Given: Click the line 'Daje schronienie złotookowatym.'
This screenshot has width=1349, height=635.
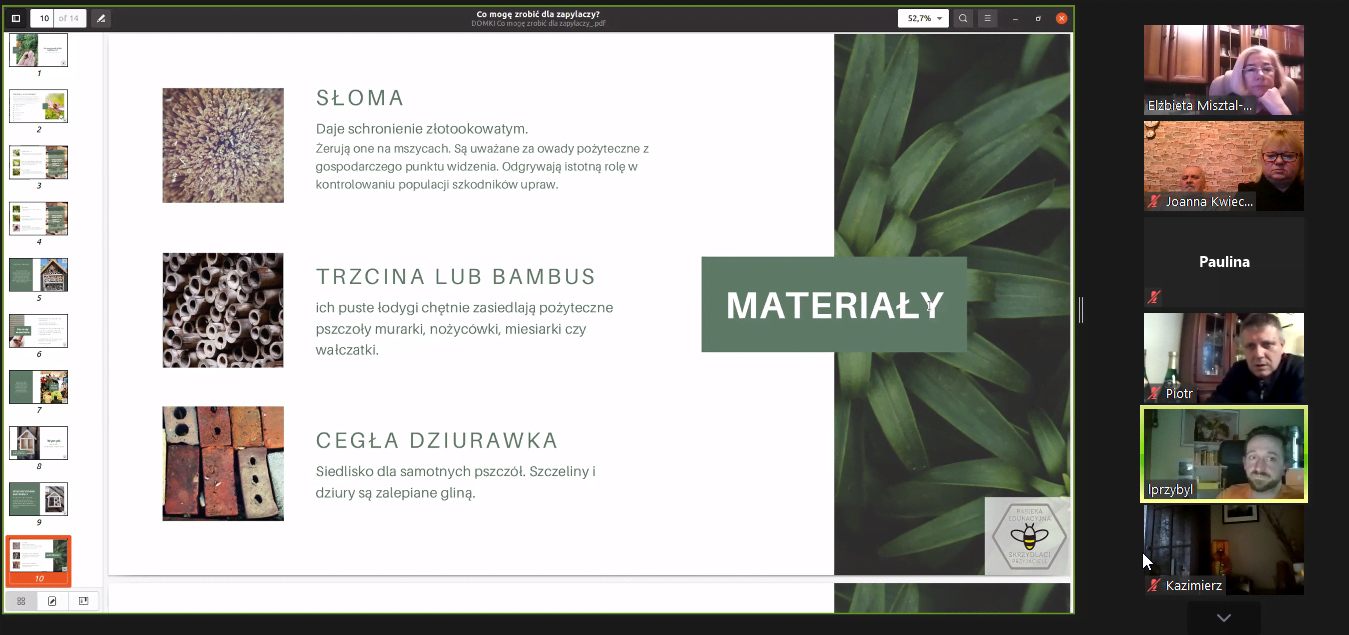Looking at the screenshot, I should (x=422, y=129).
